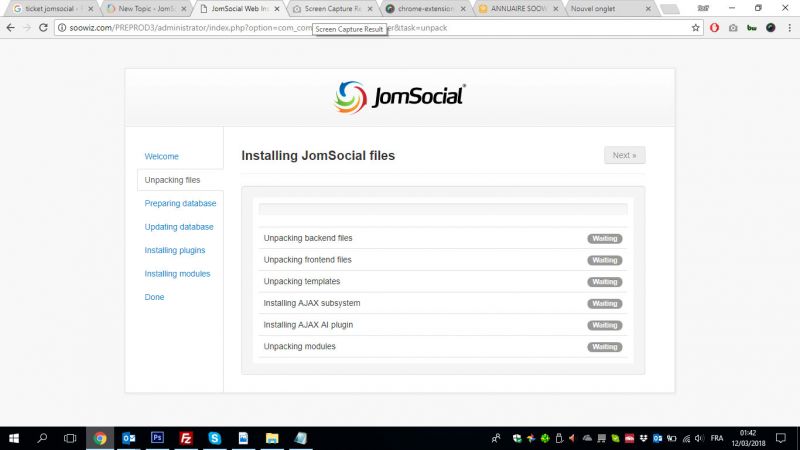Screen dimensions: 800x450
Task: Click 'Unpacking templates' row text
Action: pyautogui.click(x=302, y=281)
